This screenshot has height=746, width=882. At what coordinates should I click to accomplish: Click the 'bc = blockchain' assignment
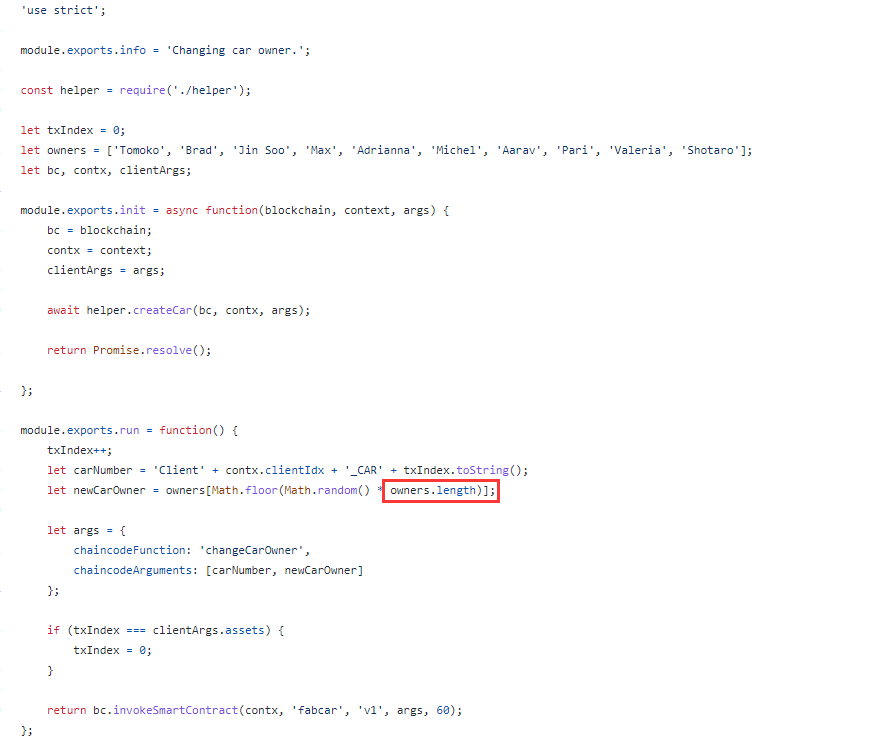click(x=99, y=230)
